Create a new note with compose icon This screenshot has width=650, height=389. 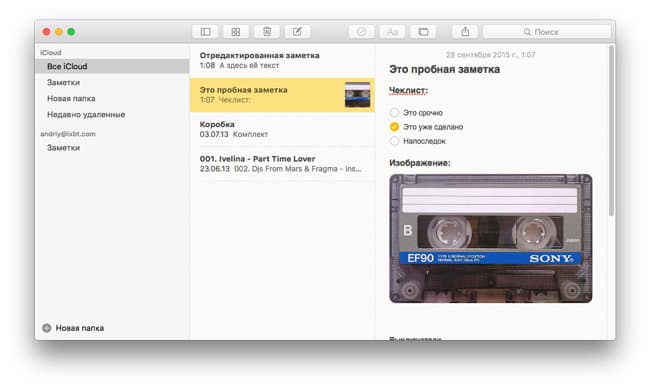pyautogui.click(x=298, y=32)
